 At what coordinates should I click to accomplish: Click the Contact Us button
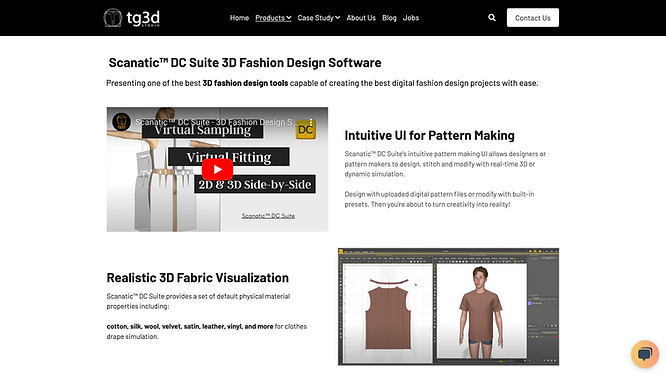[533, 18]
